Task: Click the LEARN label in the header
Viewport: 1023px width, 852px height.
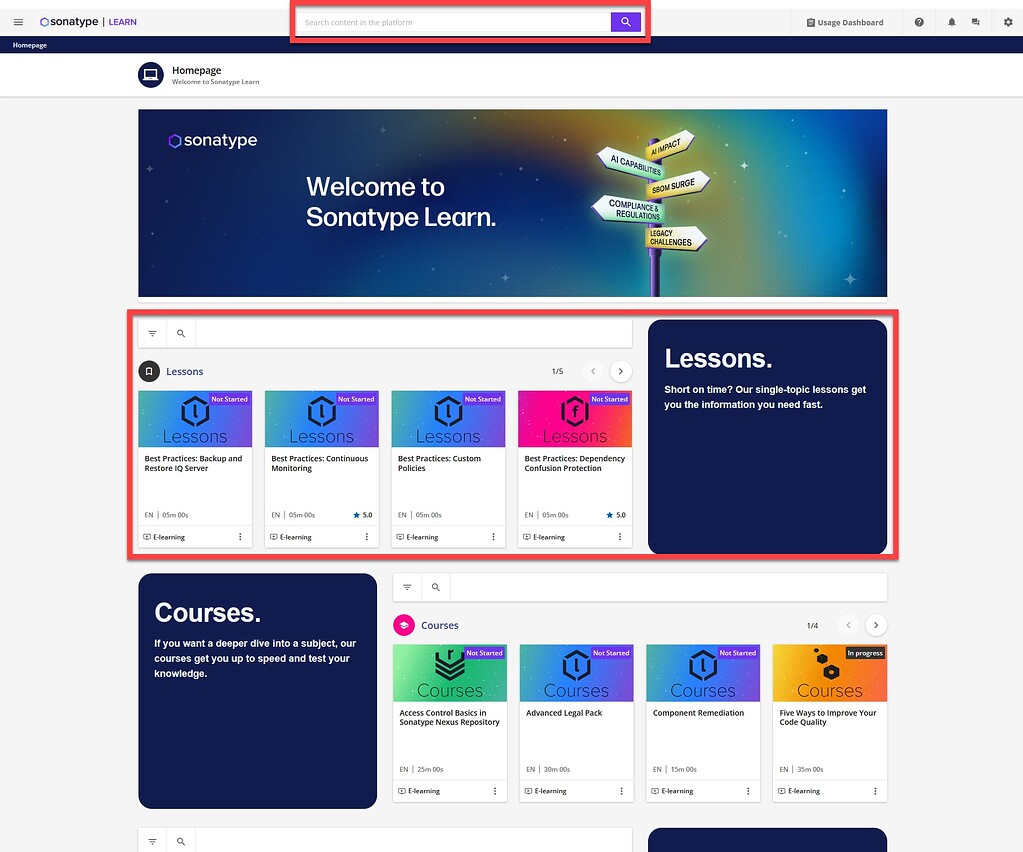Action: click(x=122, y=21)
